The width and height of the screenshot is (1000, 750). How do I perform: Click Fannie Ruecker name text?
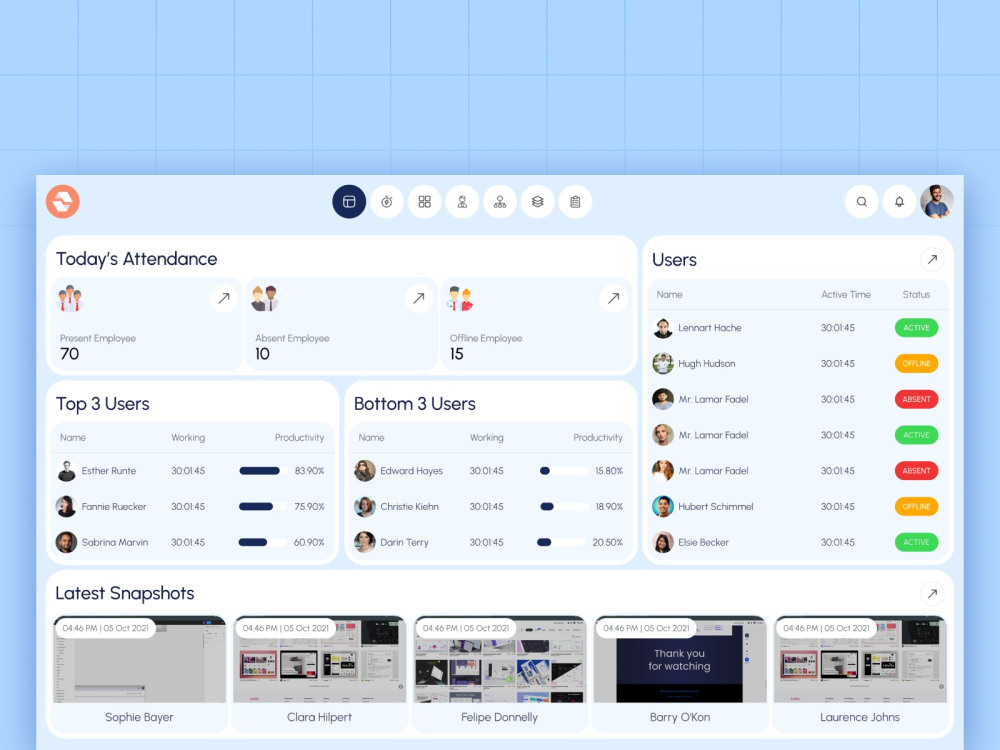[114, 506]
